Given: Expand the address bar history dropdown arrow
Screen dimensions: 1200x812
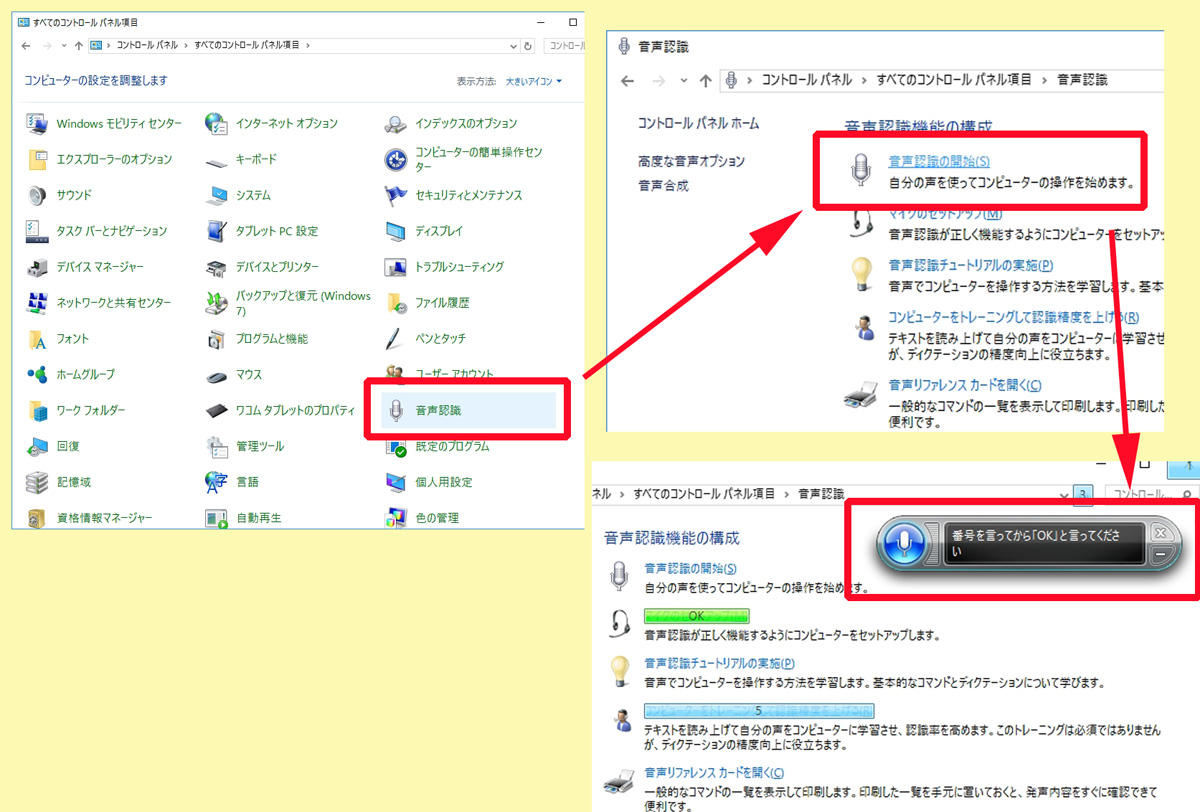Looking at the screenshot, I should click(x=513, y=46).
